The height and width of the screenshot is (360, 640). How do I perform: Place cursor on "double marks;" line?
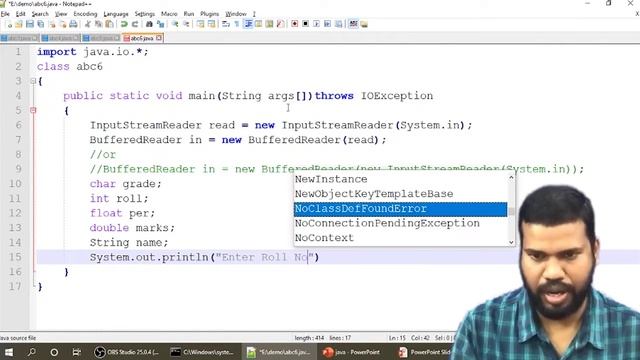[132, 228]
